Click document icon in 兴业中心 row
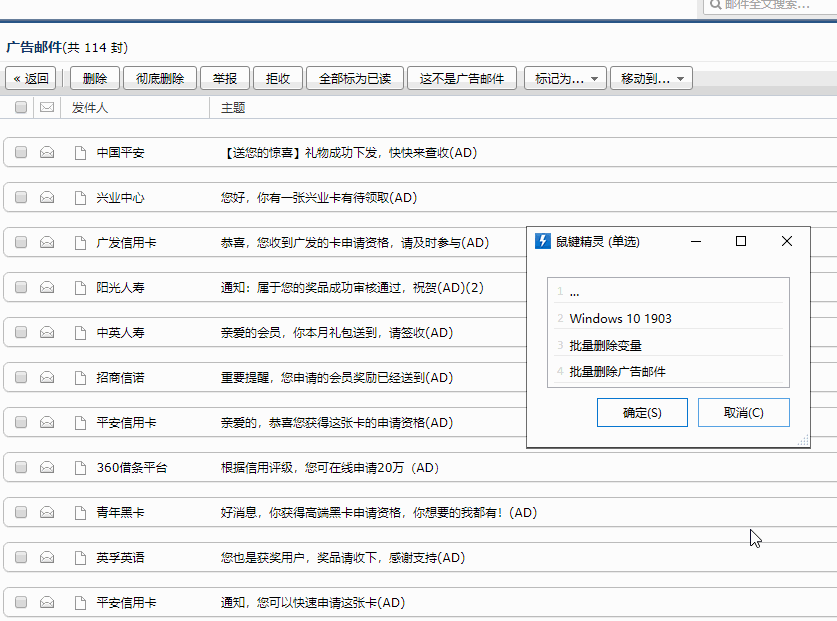 click(x=80, y=198)
